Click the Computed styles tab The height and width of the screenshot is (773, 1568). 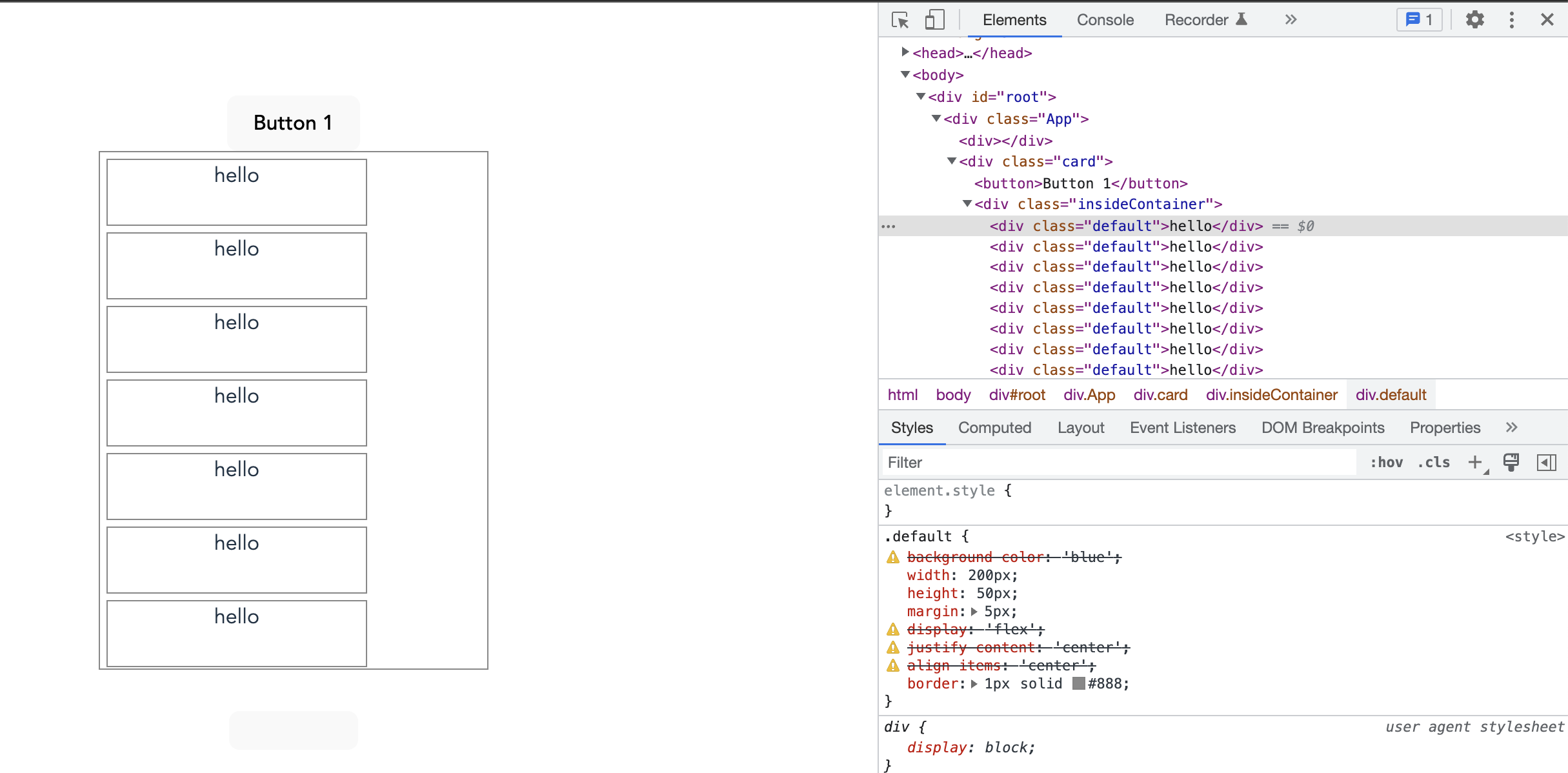[994, 428]
